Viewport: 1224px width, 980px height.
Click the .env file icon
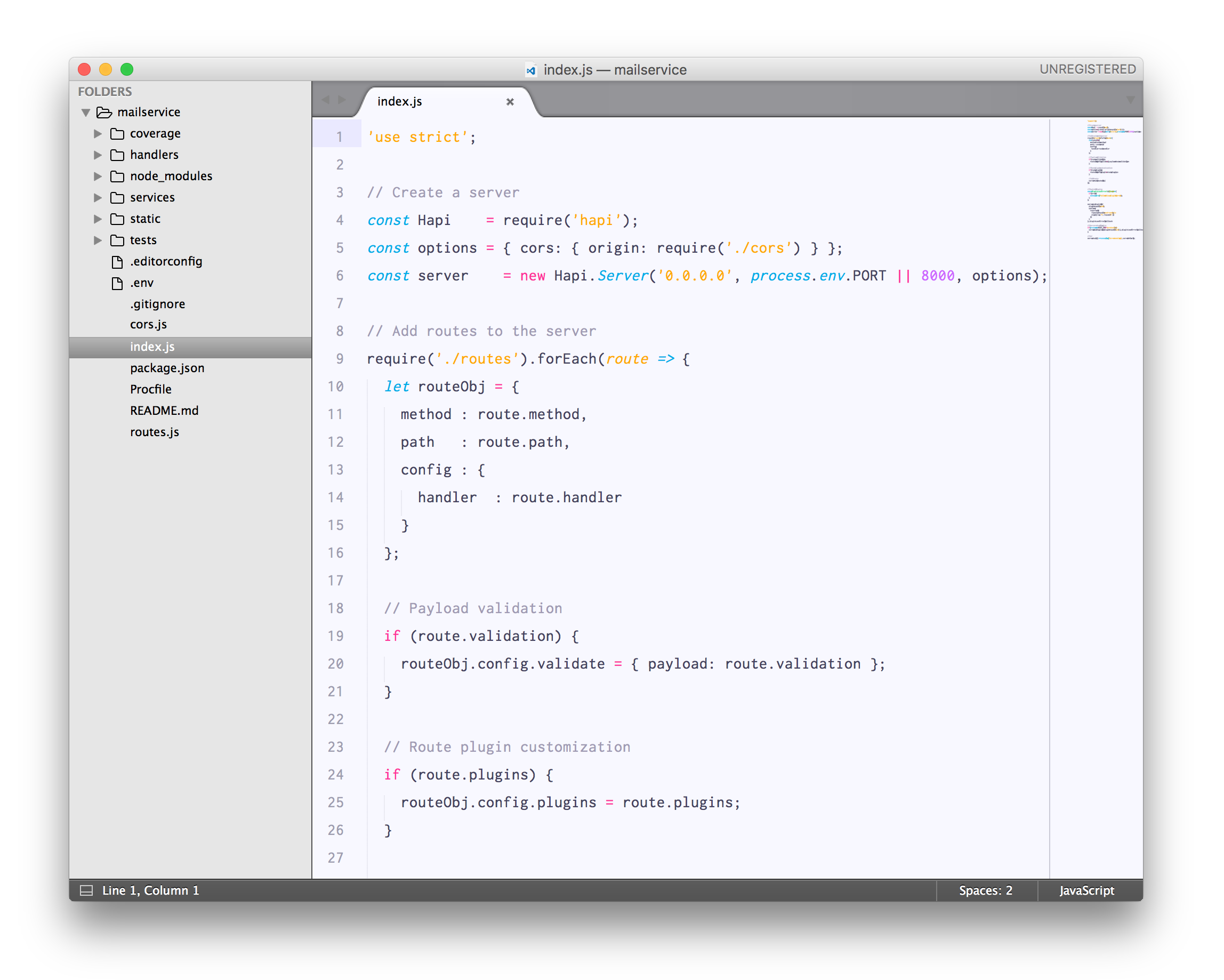(117, 283)
